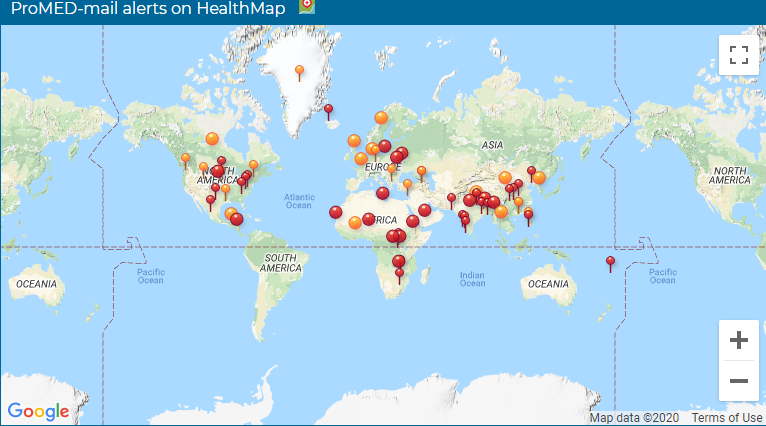Select the red marker on Africa's west coast
Screen dimensions: 766x426
(335, 212)
